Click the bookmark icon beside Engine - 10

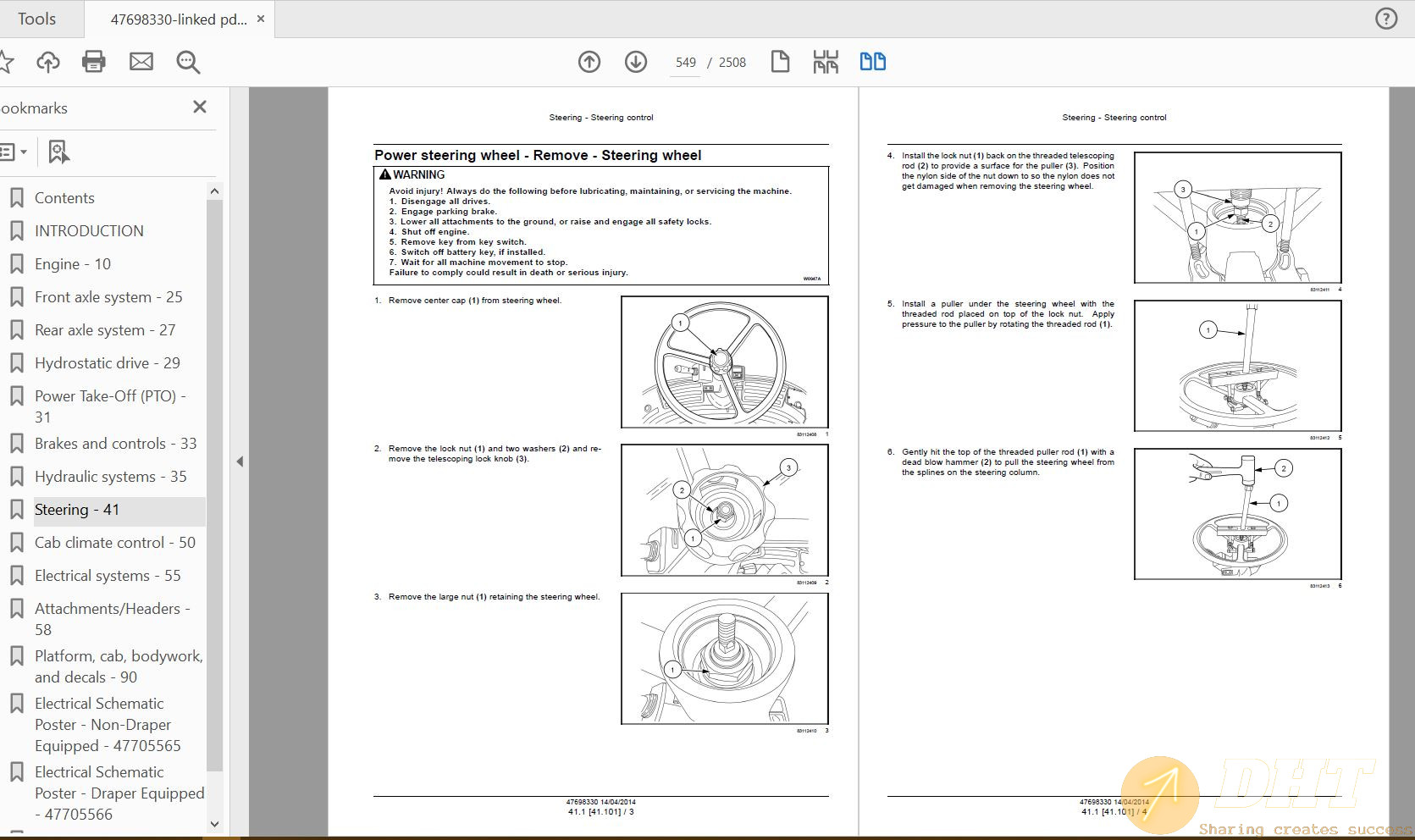[16, 264]
